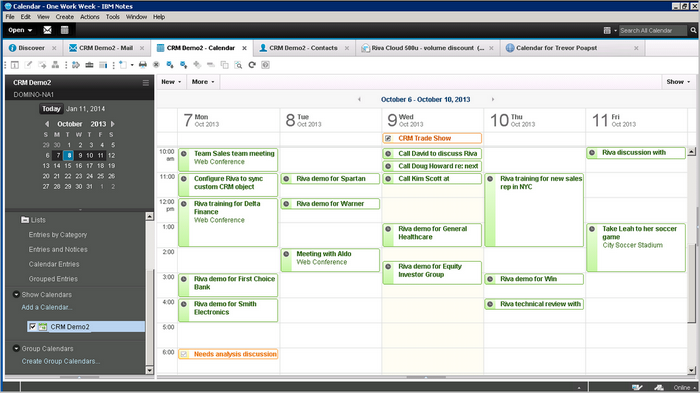Uncheck the CRM Demo2 calendar checkbox
The width and height of the screenshot is (700, 393).
click(x=33, y=327)
